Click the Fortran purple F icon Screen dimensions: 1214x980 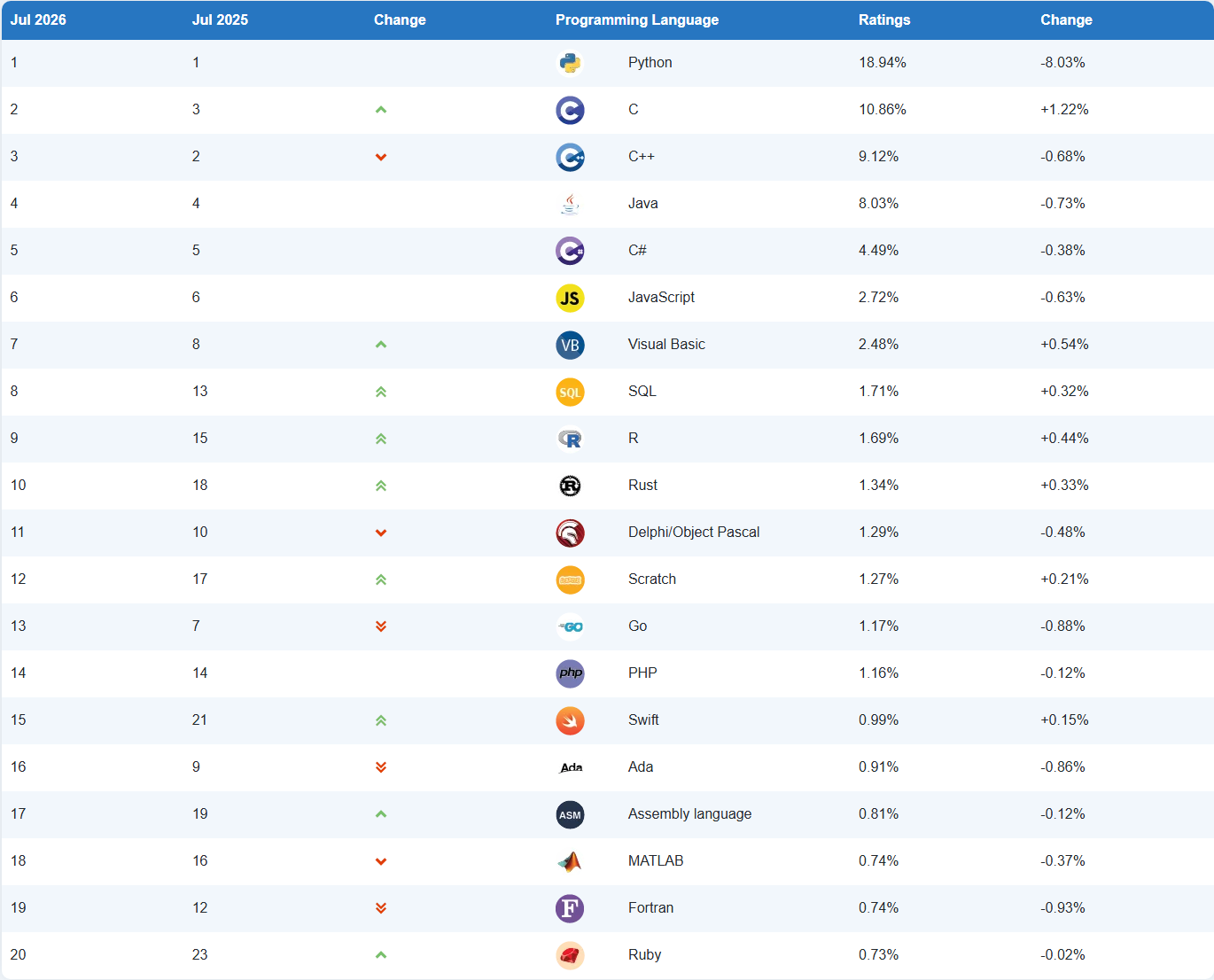570,908
